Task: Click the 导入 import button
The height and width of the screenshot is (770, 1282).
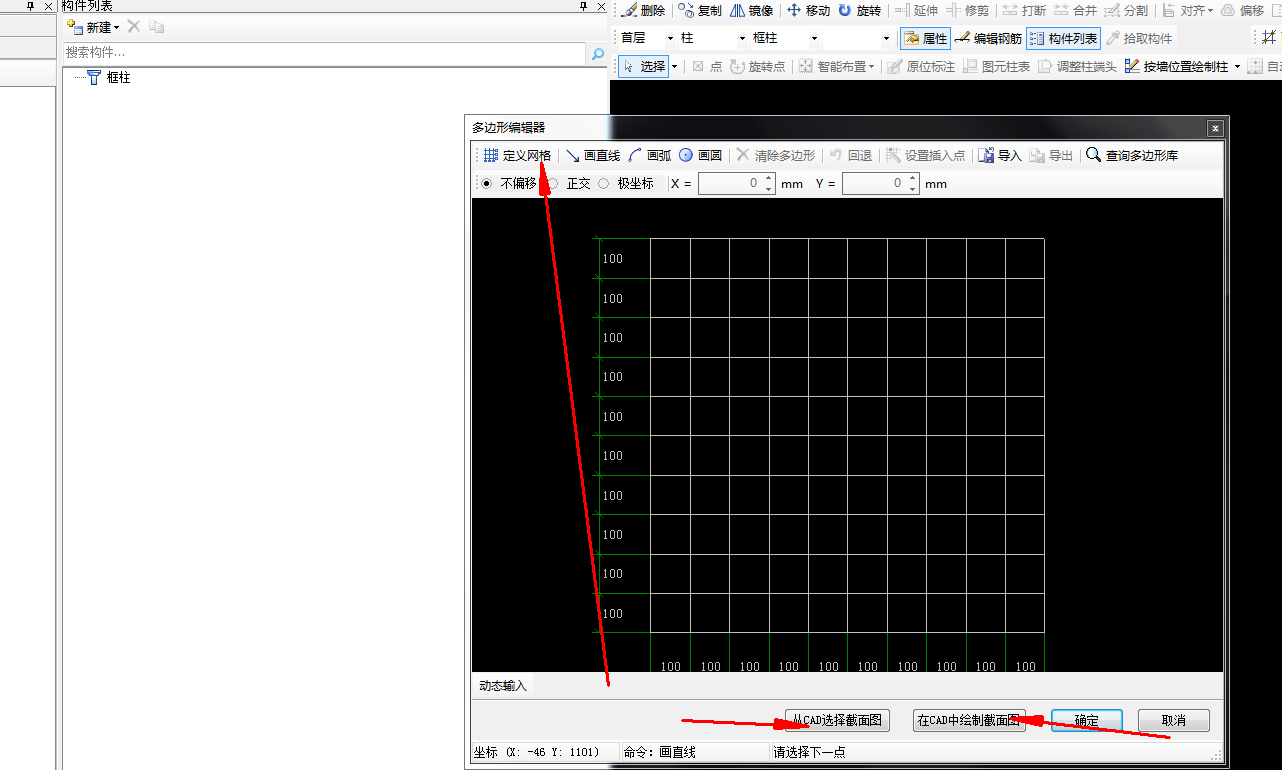Action: coord(1000,156)
